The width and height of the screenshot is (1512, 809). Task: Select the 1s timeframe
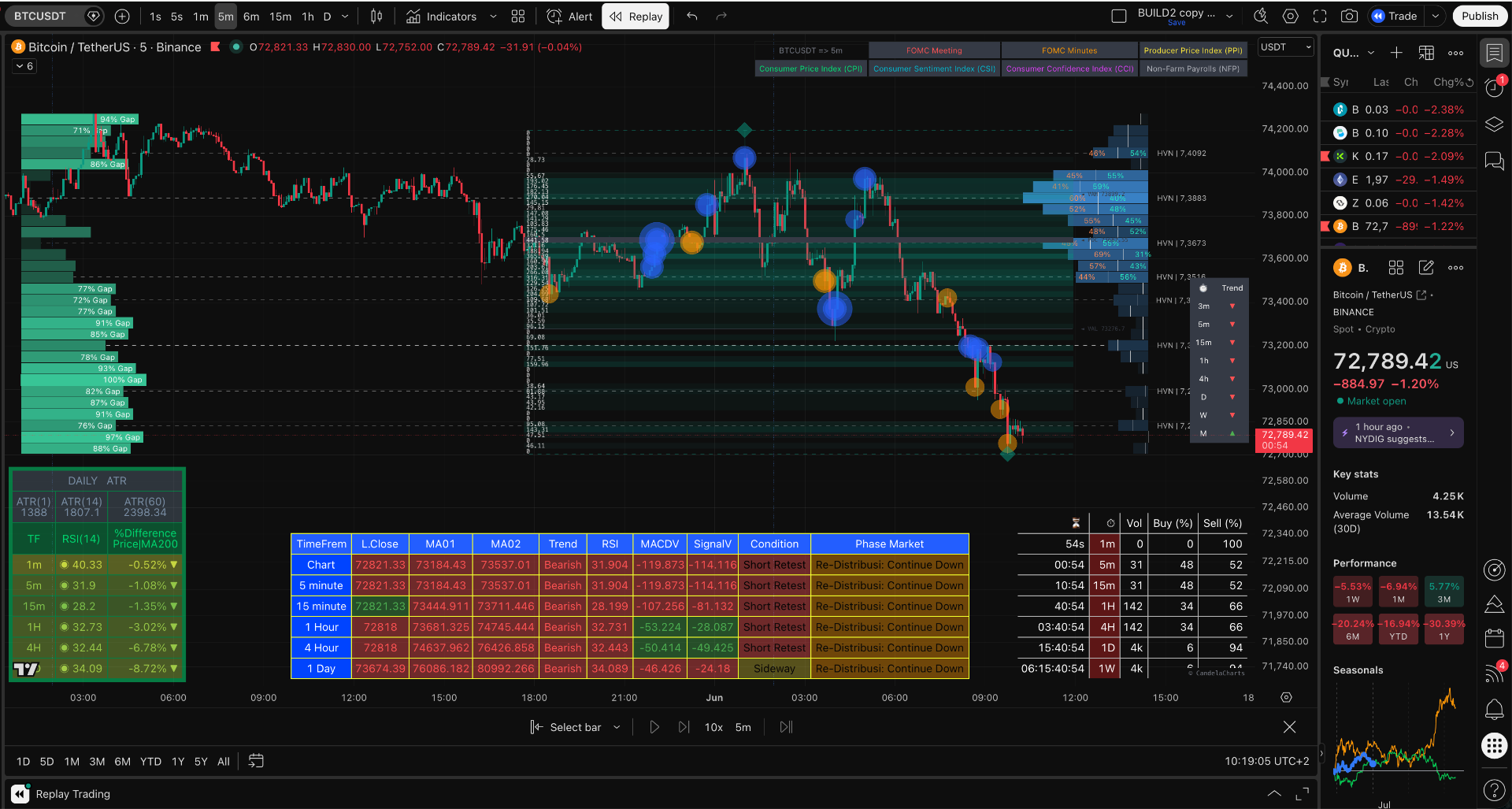pos(155,16)
